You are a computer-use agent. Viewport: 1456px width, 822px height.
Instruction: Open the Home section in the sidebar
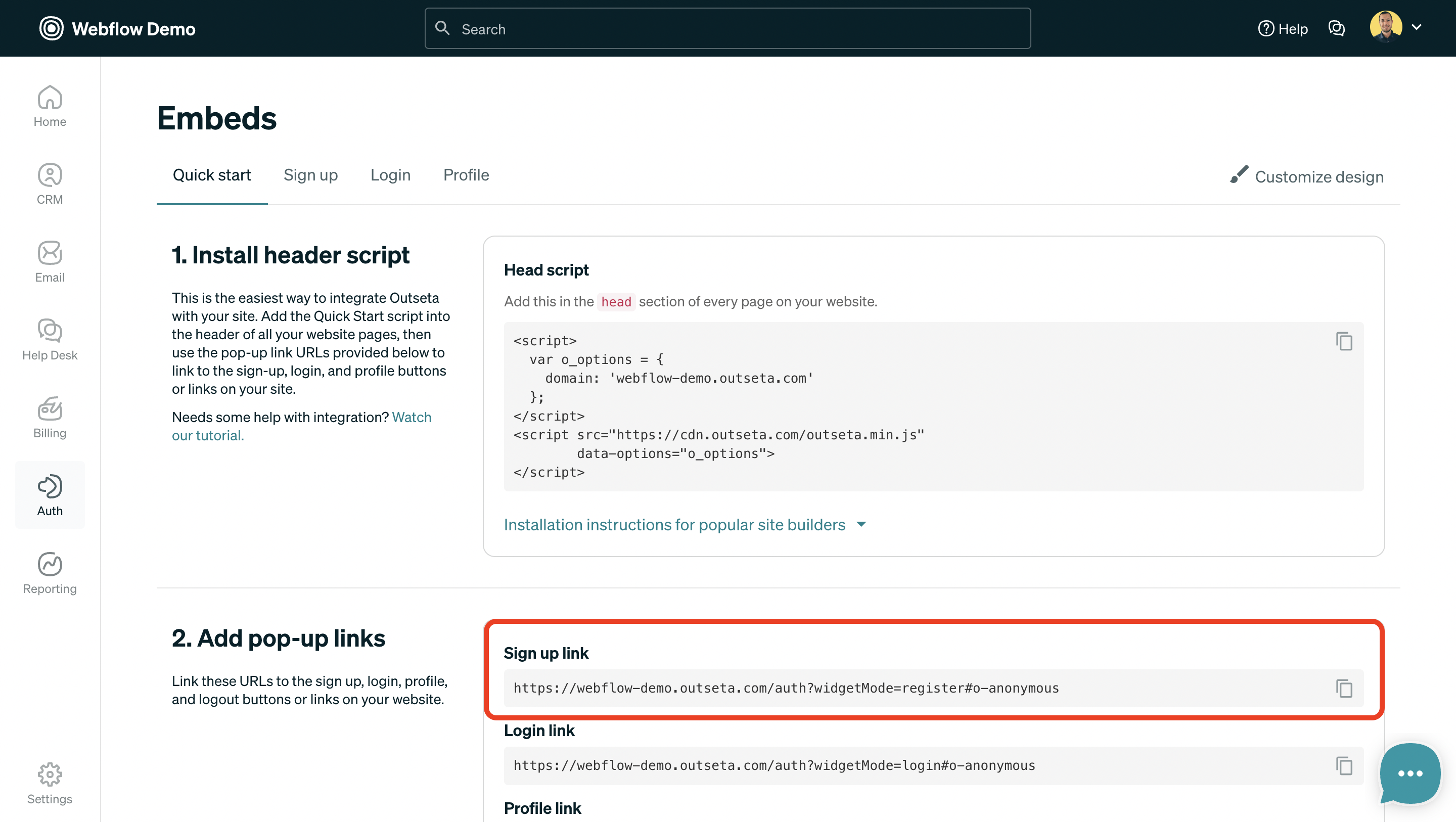pyautogui.click(x=50, y=106)
